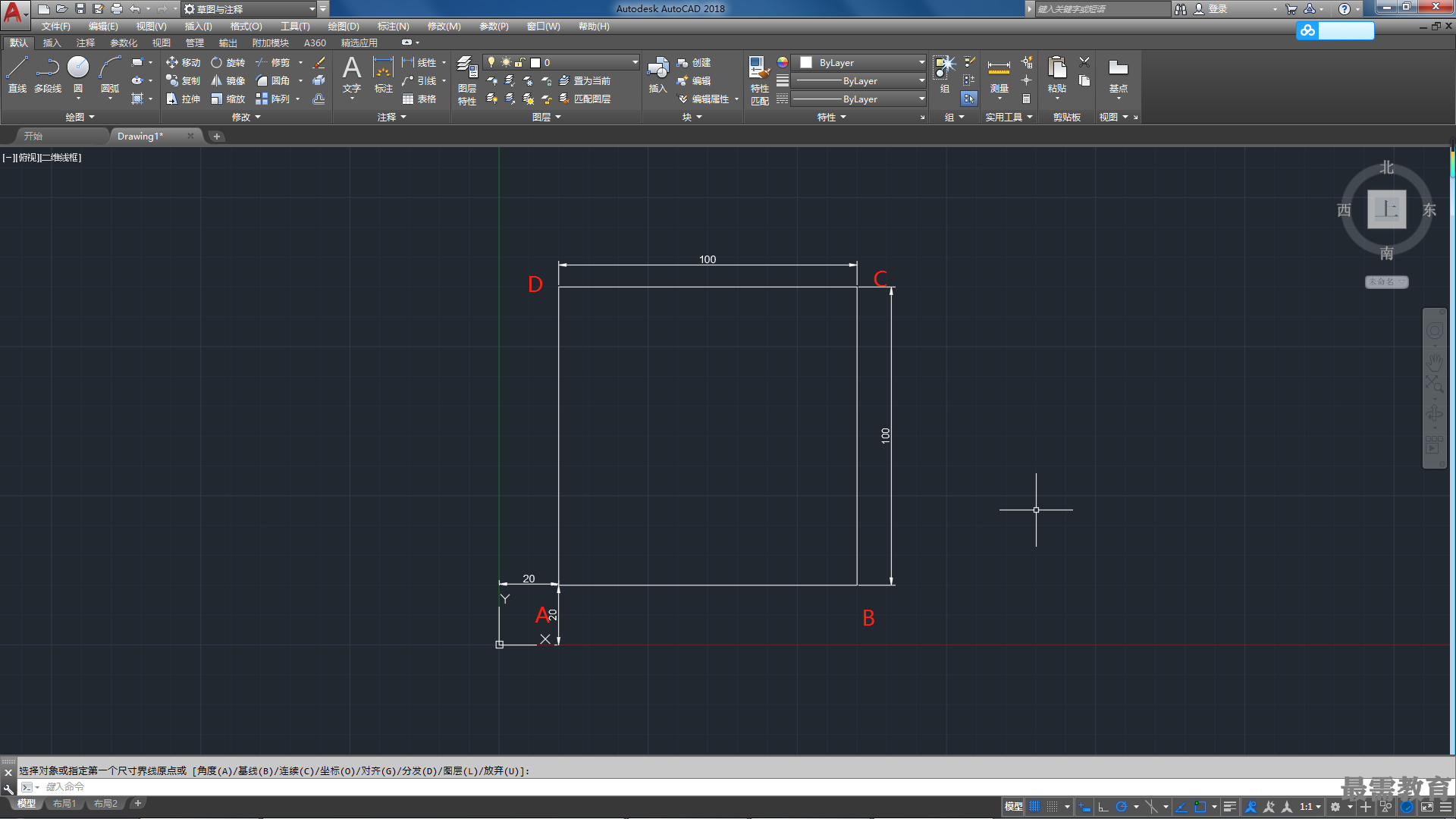The height and width of the screenshot is (819, 1456).
Task: Click the 标注 (Dimension) tool
Action: click(384, 74)
